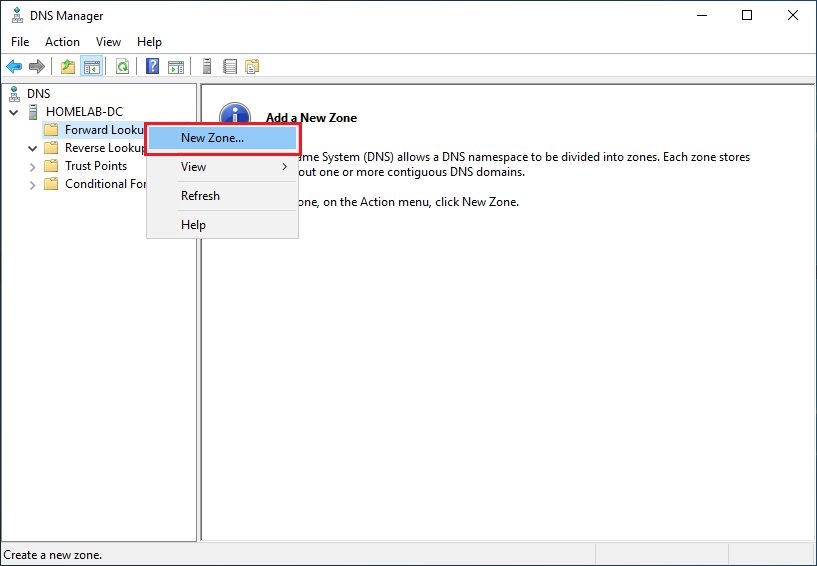This screenshot has width=817, height=566.
Task: Click the Refresh toolbar icon
Action: pos(122,67)
